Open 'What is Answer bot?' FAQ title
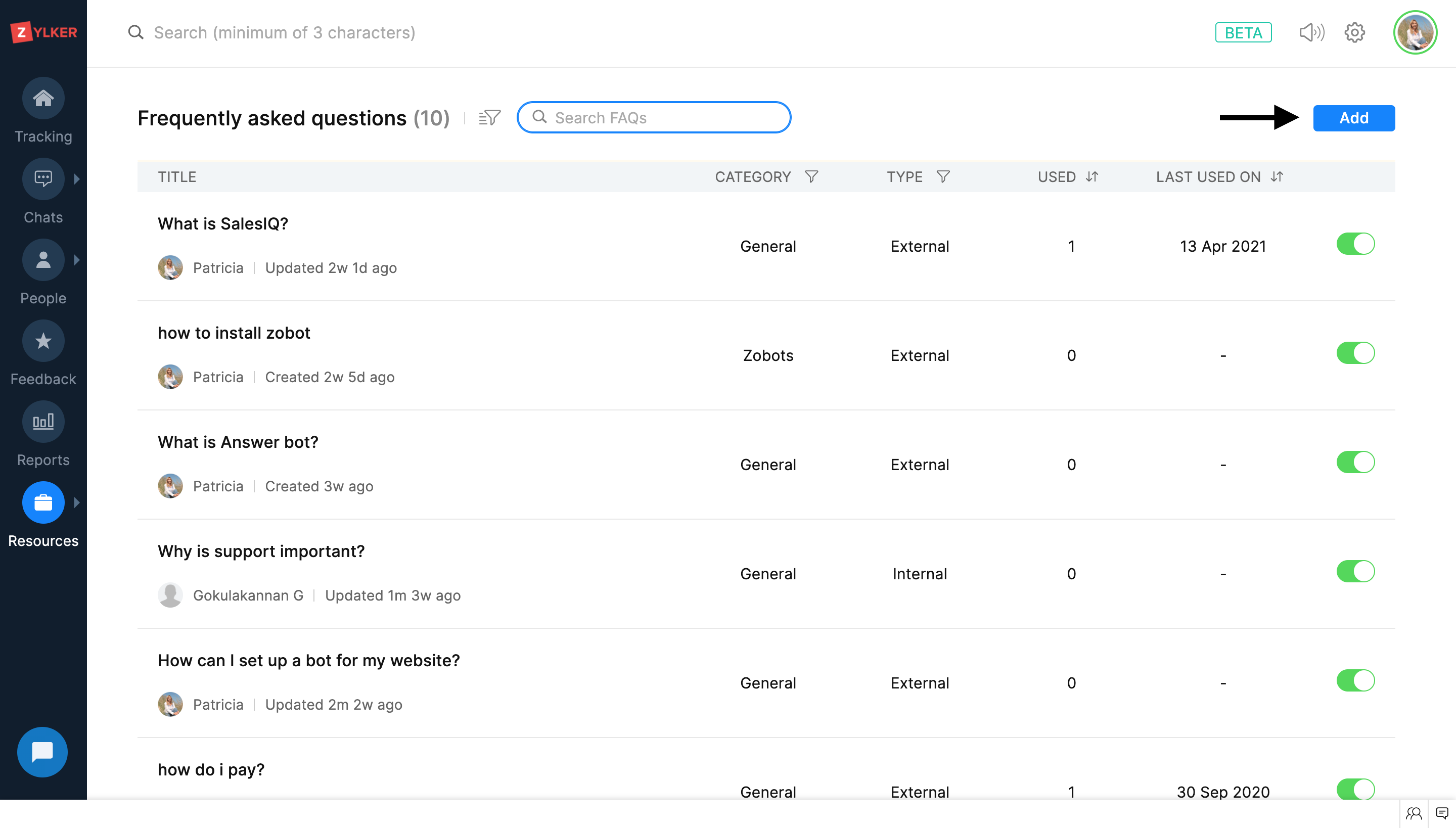This screenshot has width=1456, height=828. pyautogui.click(x=238, y=442)
